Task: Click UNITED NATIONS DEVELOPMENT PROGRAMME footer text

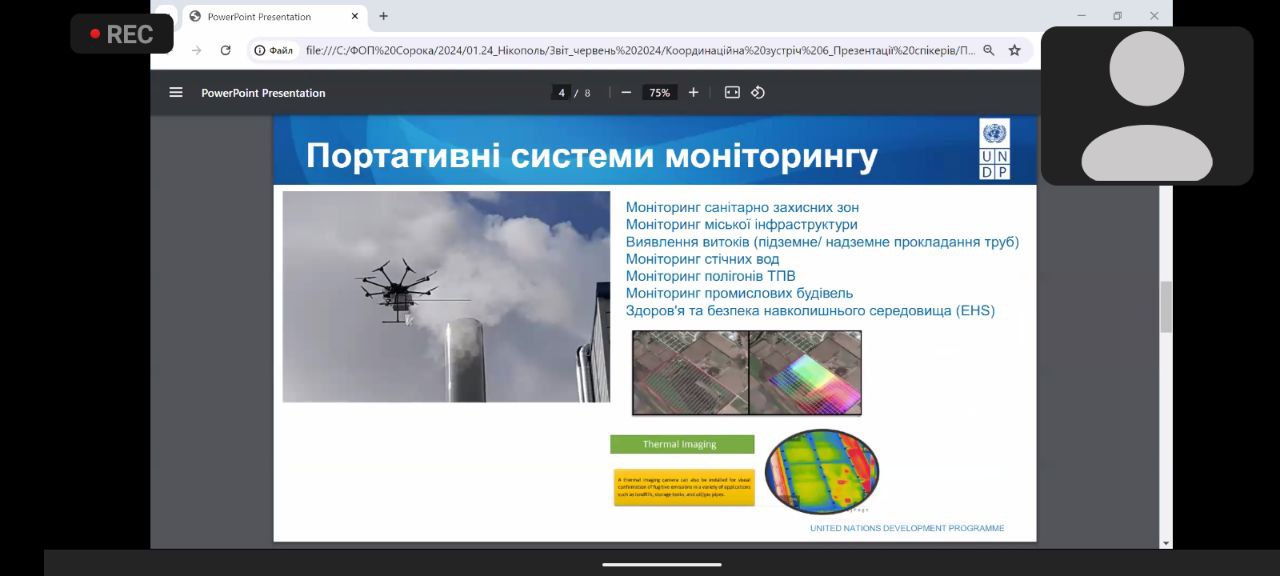Action: tap(907, 528)
